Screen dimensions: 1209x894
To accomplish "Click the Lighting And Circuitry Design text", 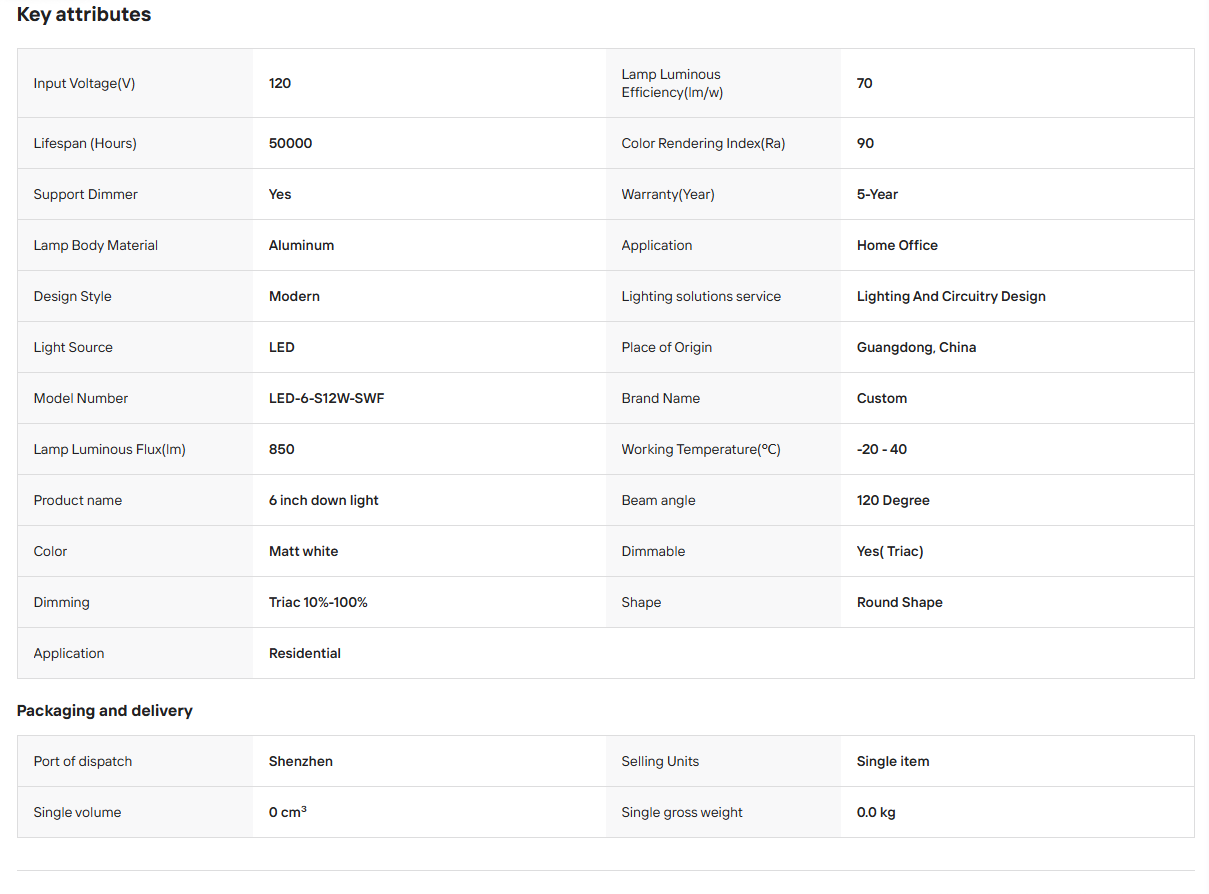I will [x=951, y=296].
